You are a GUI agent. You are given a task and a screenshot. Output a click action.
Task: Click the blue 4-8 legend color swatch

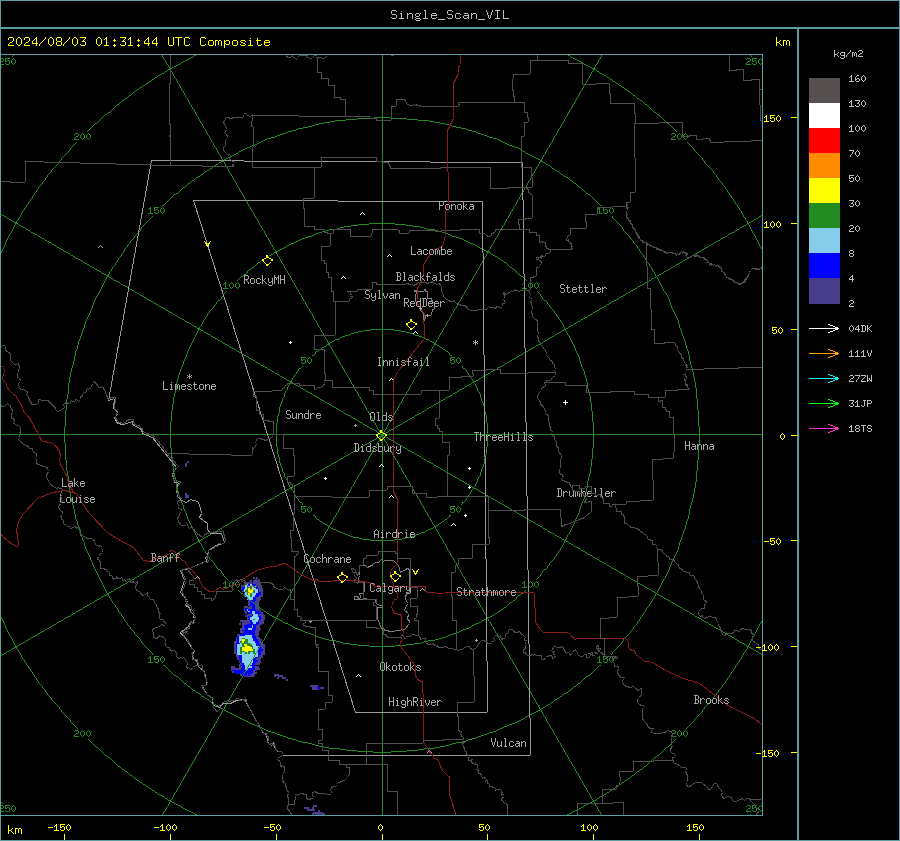pyautogui.click(x=824, y=266)
